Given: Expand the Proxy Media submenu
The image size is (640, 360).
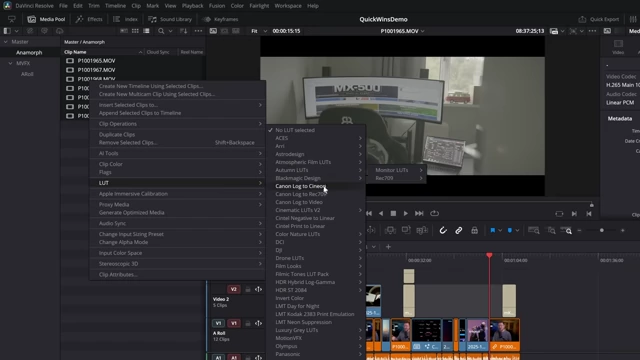Looking at the screenshot, I should tap(178, 204).
